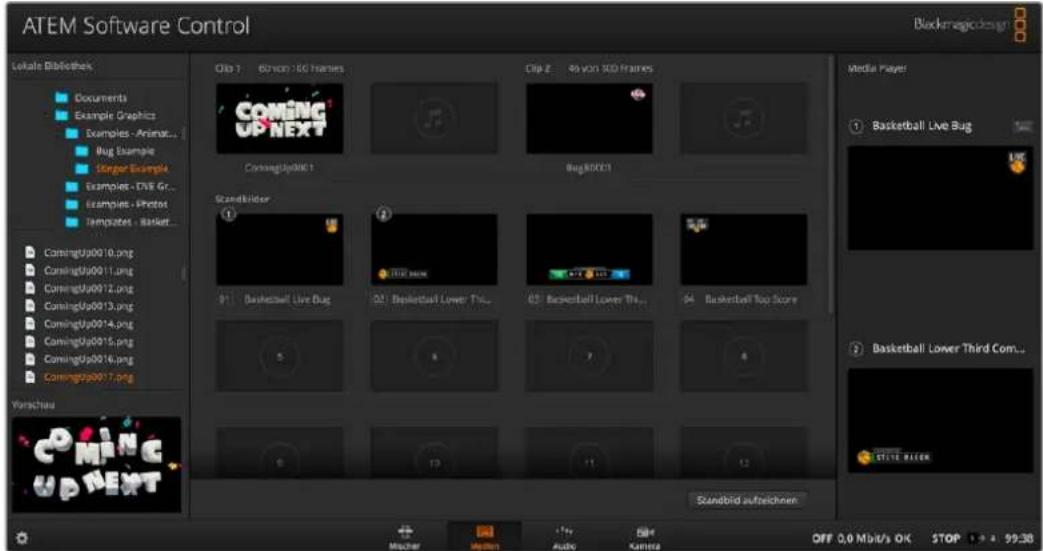Click the media pool vertical scrollbar

pyautogui.click(x=830, y=186)
